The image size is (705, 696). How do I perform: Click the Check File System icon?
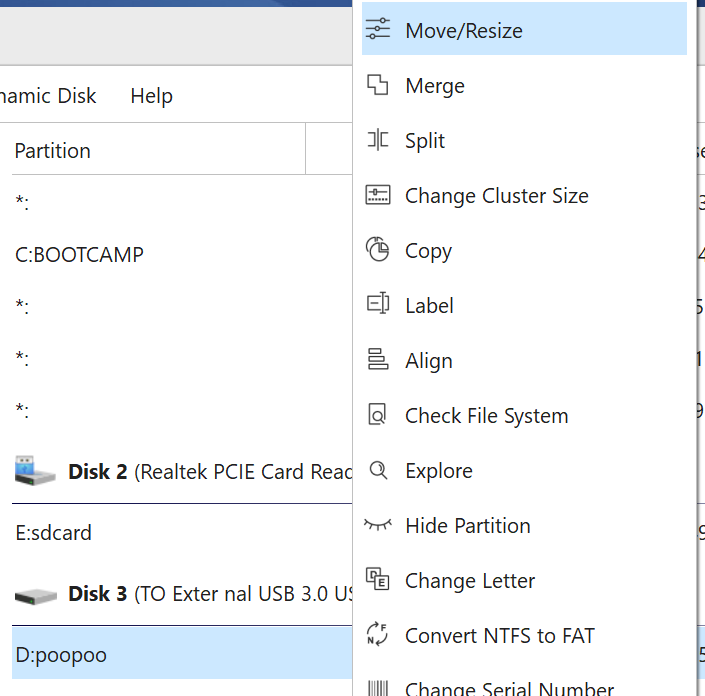pyautogui.click(x=378, y=416)
